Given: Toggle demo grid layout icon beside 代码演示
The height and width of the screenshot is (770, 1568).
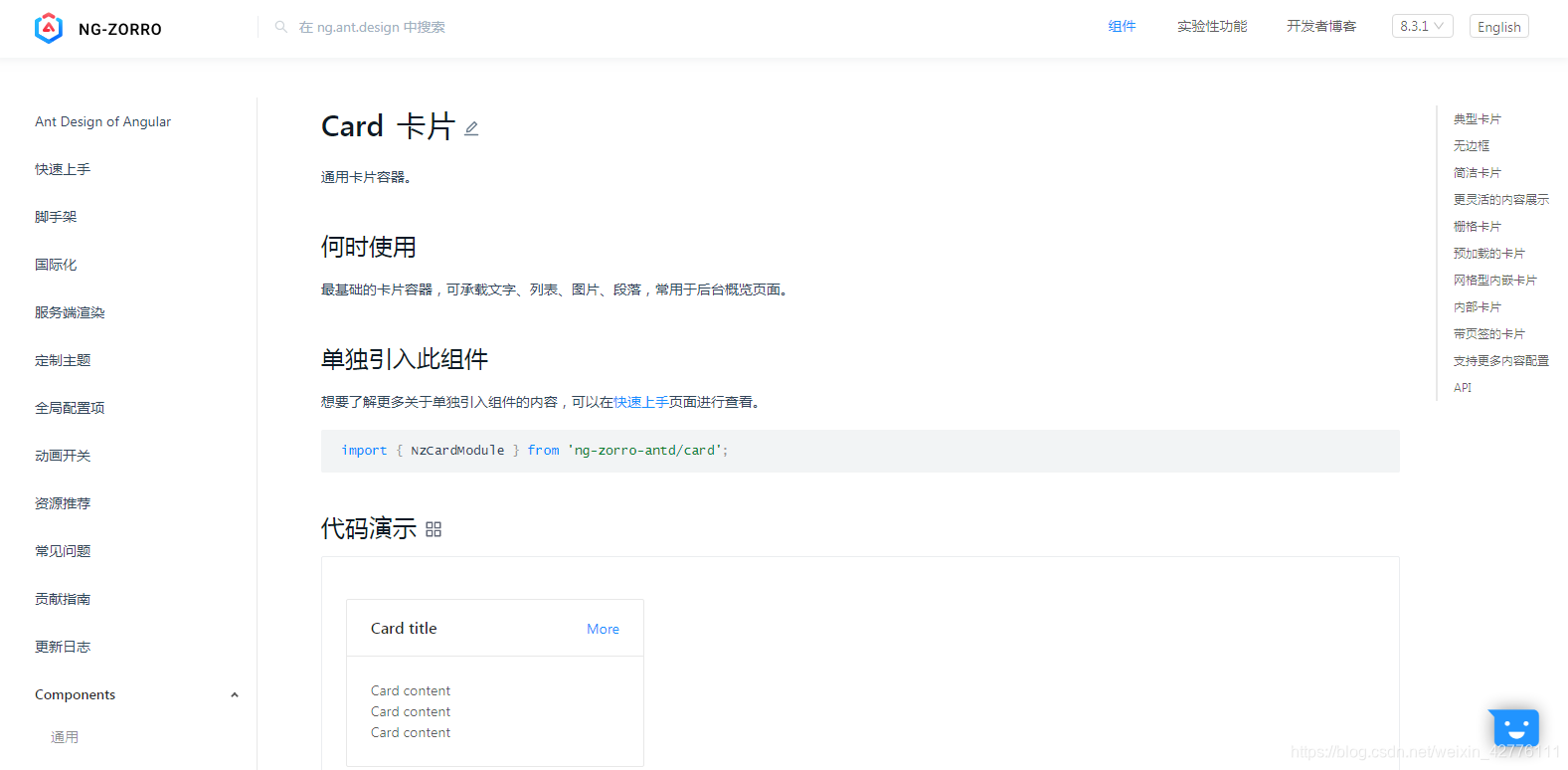Looking at the screenshot, I should 434,529.
